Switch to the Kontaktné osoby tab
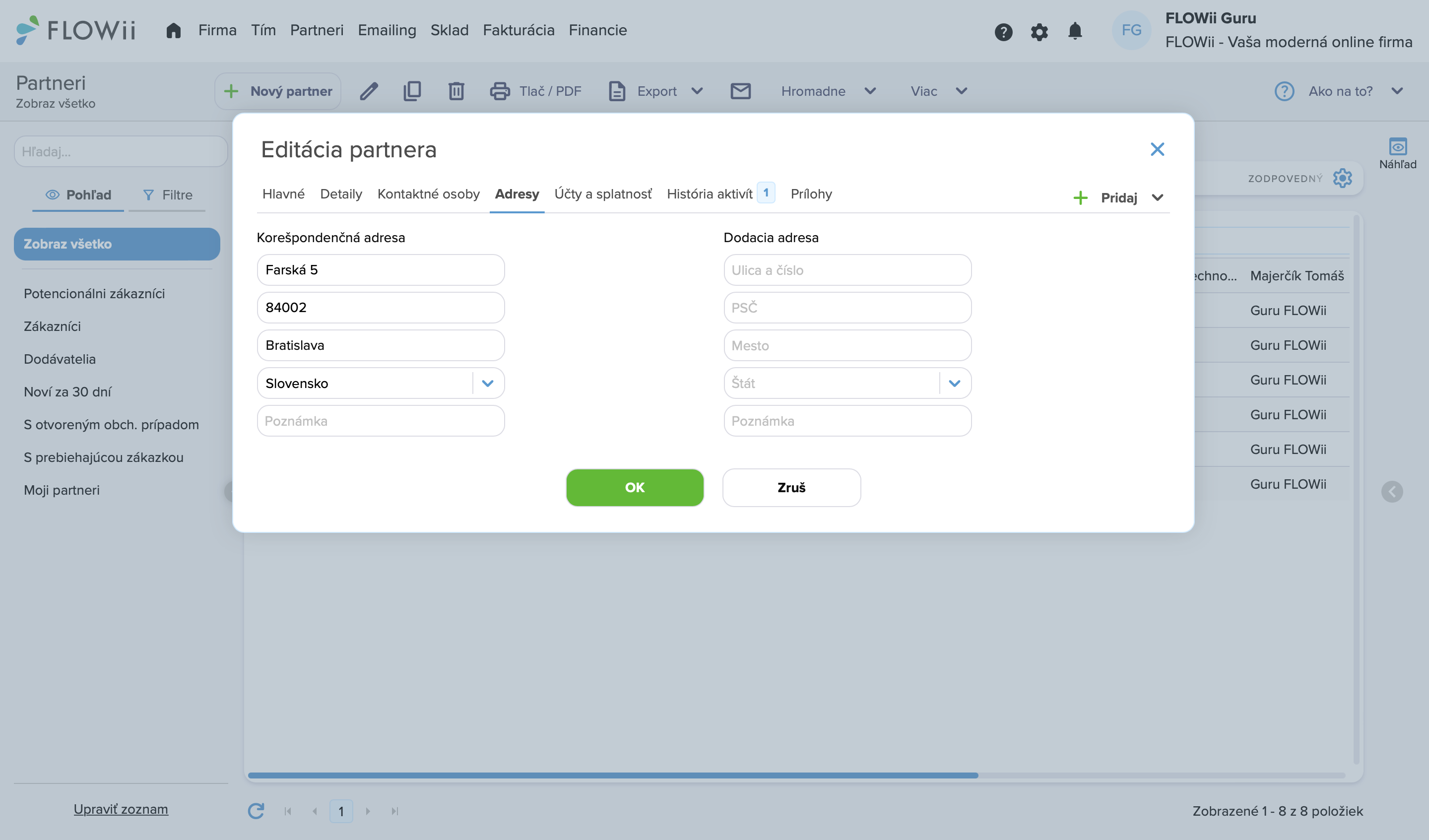The image size is (1429, 840). [x=428, y=194]
